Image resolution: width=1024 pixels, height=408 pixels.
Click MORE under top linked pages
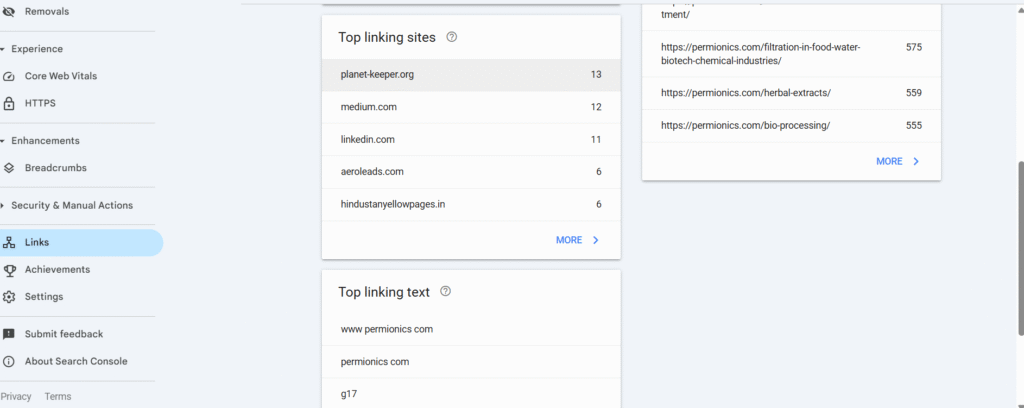click(x=897, y=161)
